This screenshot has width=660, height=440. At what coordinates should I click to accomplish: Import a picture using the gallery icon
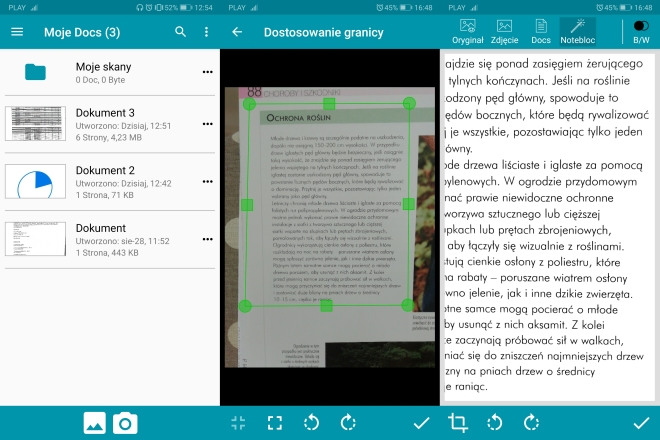tap(95, 423)
